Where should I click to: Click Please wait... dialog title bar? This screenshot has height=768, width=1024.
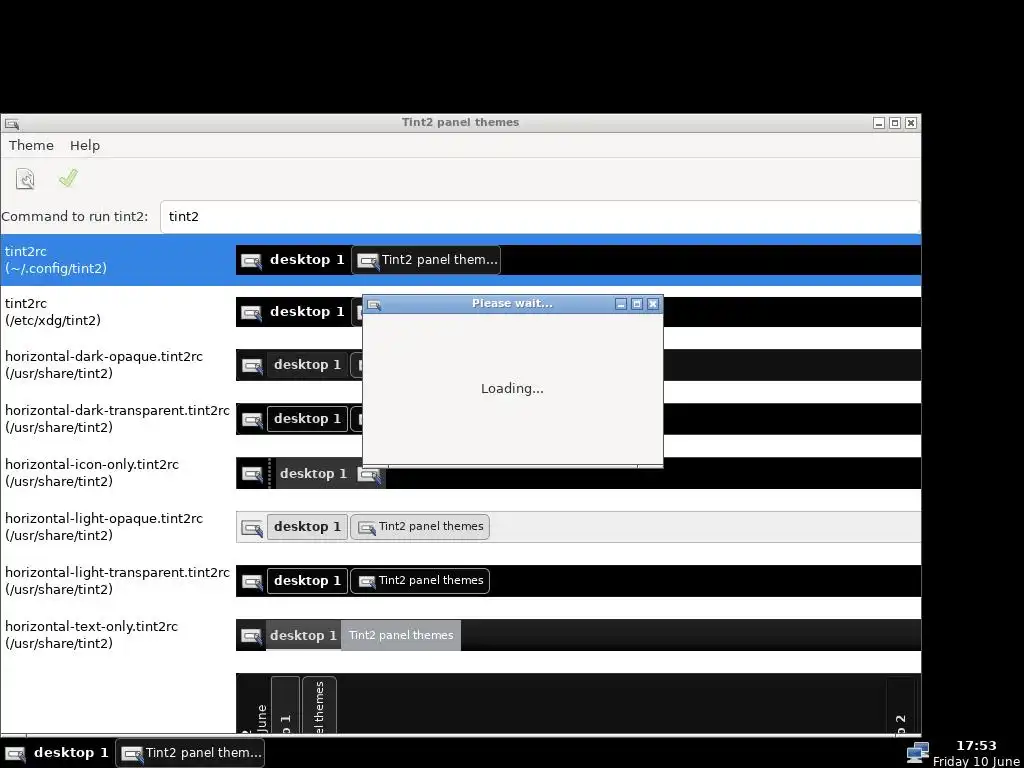(x=512, y=304)
